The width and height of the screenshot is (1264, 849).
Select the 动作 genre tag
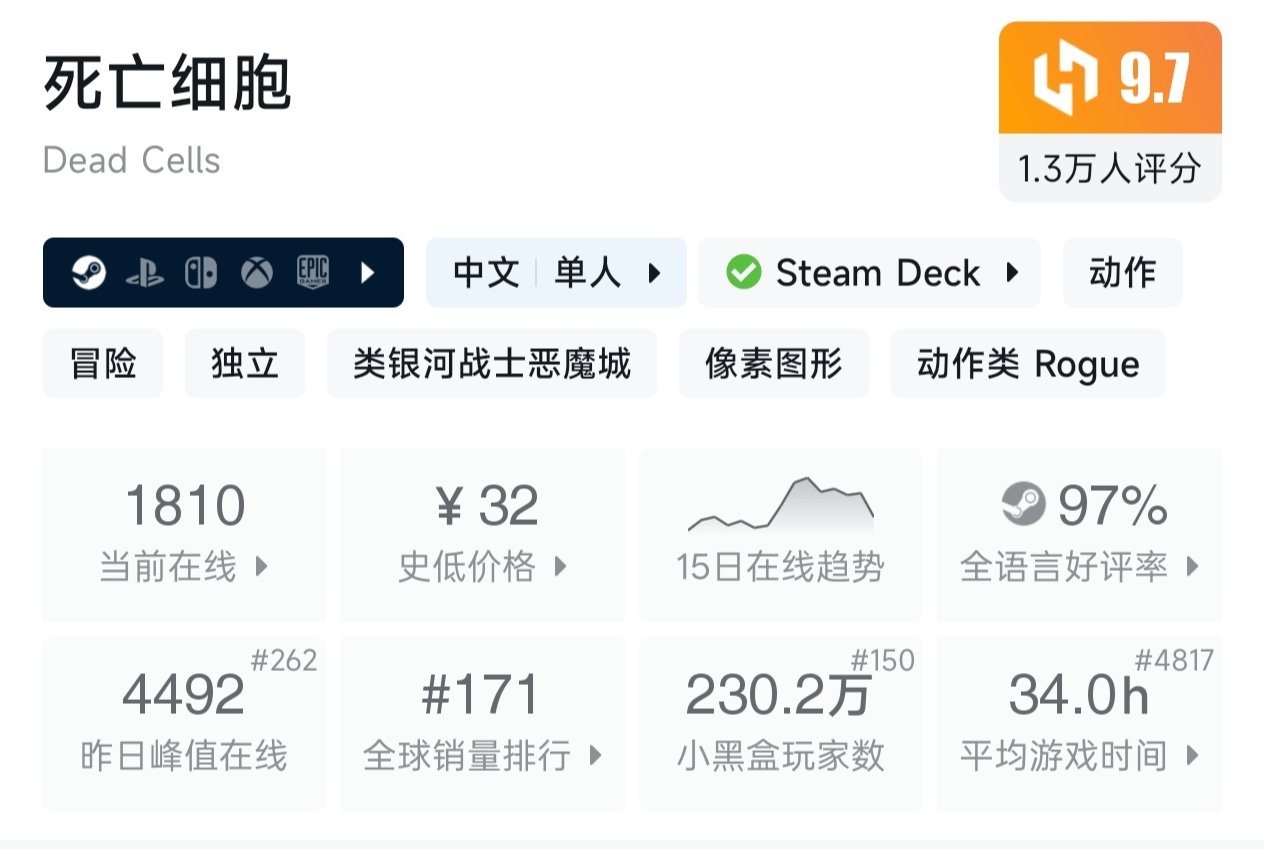pos(1122,273)
